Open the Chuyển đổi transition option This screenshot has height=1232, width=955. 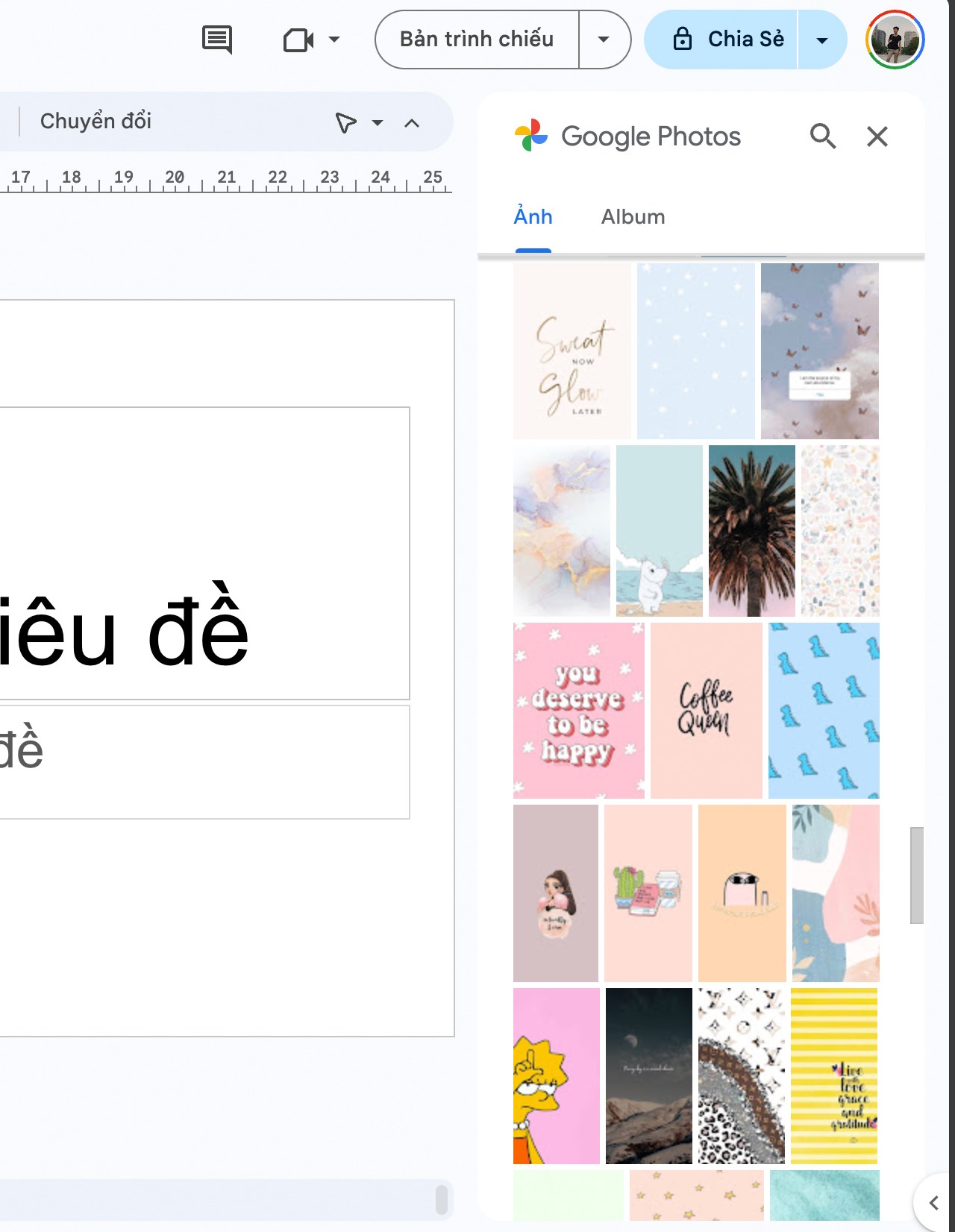pos(95,121)
